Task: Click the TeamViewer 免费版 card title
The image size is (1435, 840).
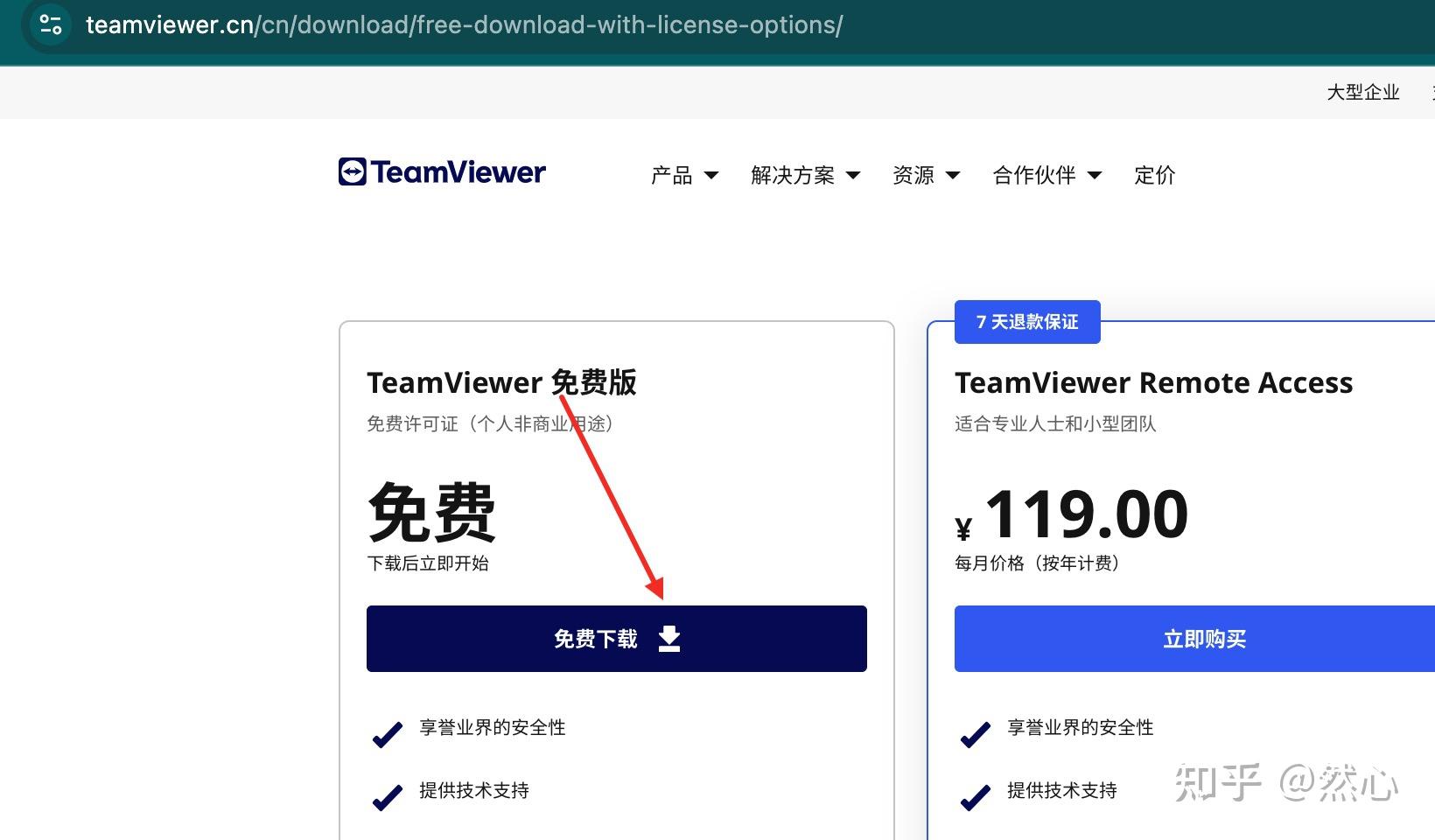Action: coord(500,382)
